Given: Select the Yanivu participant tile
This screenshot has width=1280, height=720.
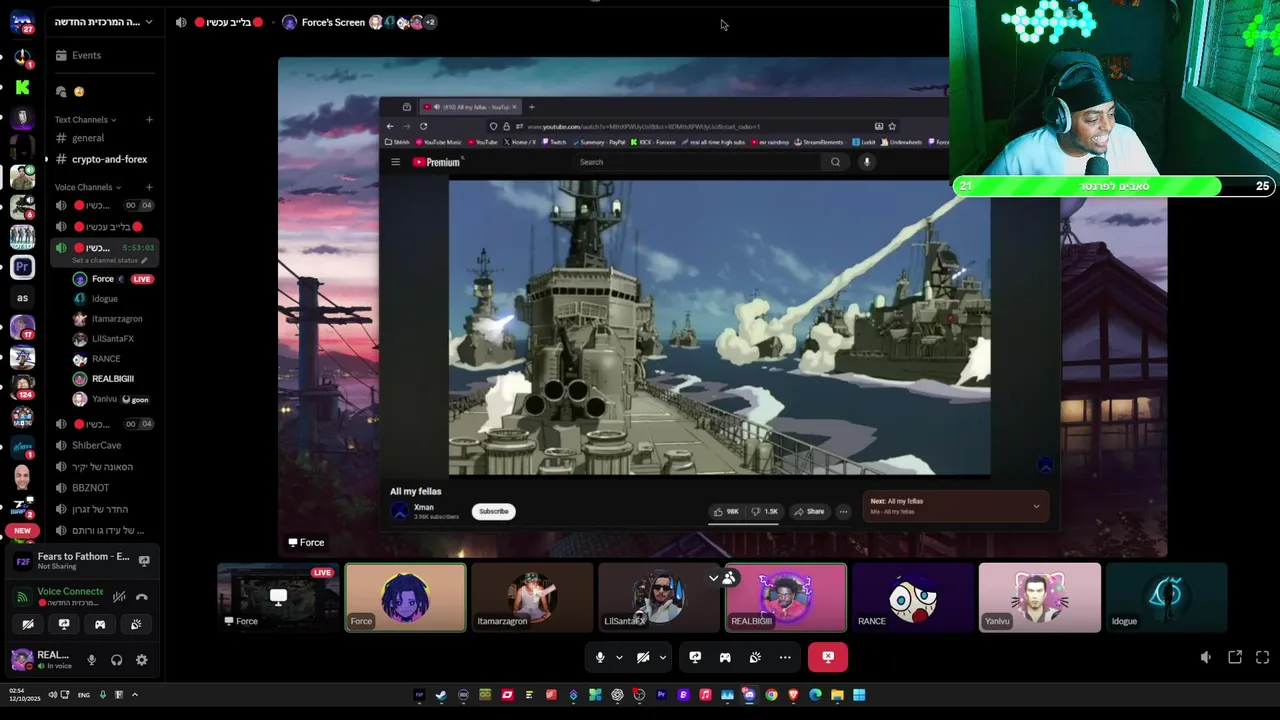Looking at the screenshot, I should pos(1039,597).
